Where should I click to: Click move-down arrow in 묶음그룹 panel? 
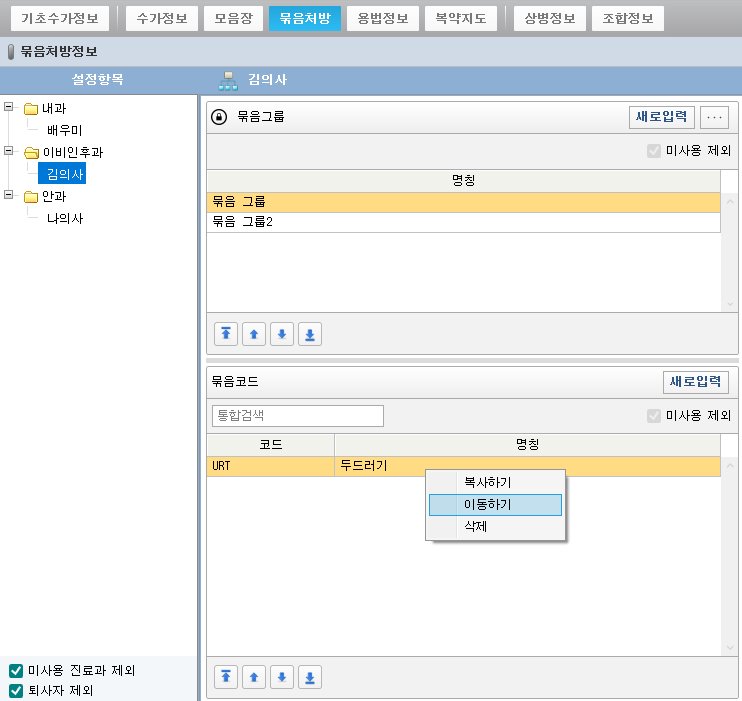(283, 335)
